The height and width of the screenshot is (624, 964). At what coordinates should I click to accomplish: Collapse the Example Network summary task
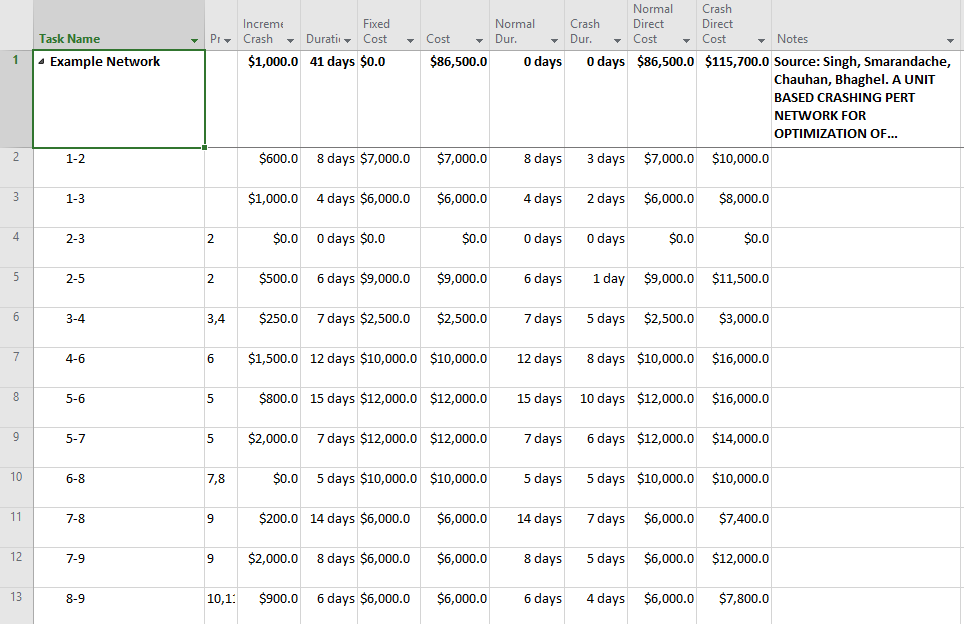[41, 61]
